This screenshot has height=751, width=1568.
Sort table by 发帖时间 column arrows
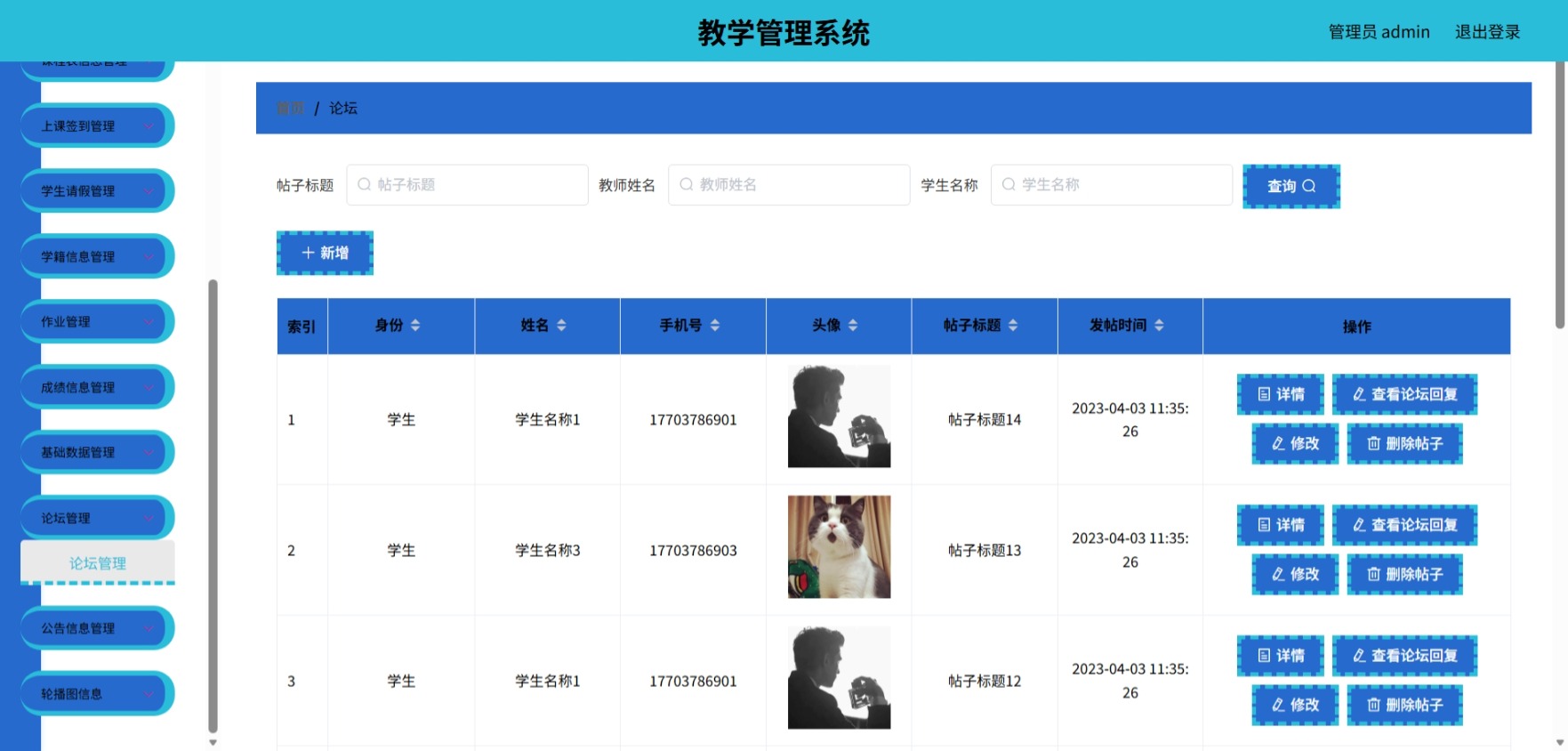1159,326
